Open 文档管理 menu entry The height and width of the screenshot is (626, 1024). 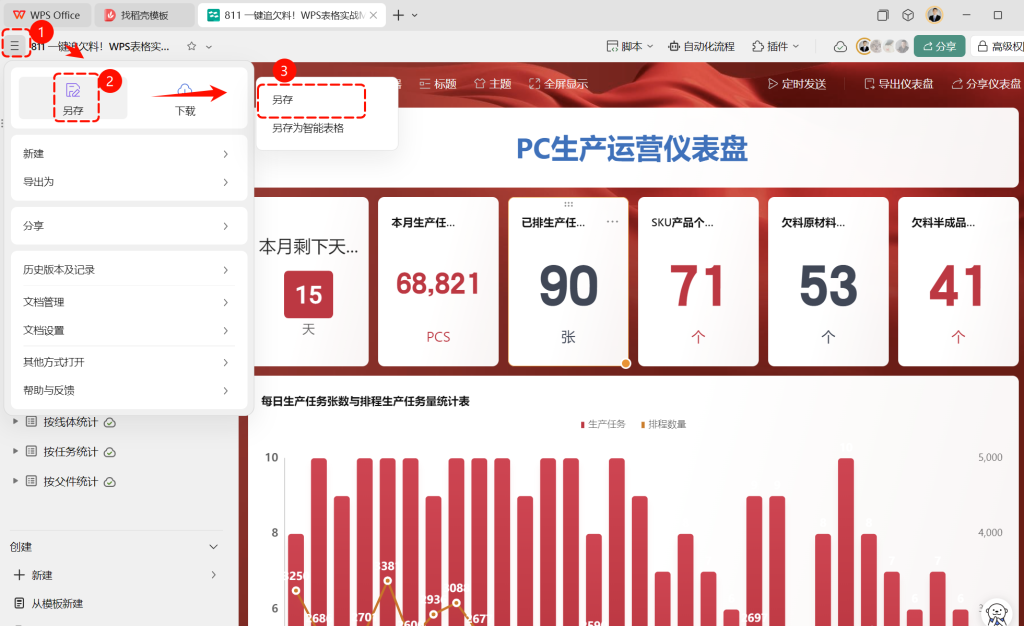pos(129,302)
